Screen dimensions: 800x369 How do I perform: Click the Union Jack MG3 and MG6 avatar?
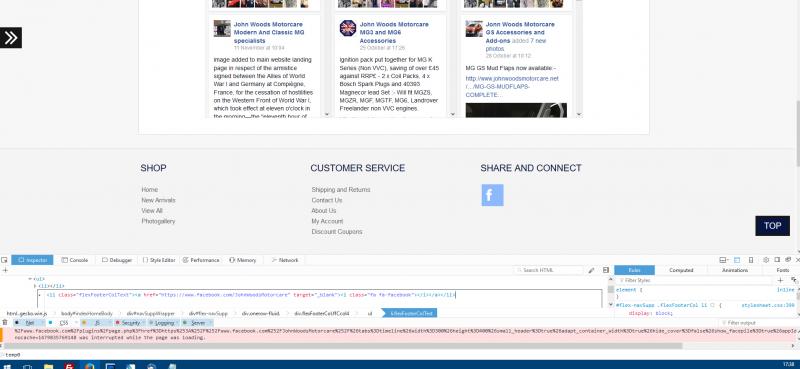[x=348, y=28]
